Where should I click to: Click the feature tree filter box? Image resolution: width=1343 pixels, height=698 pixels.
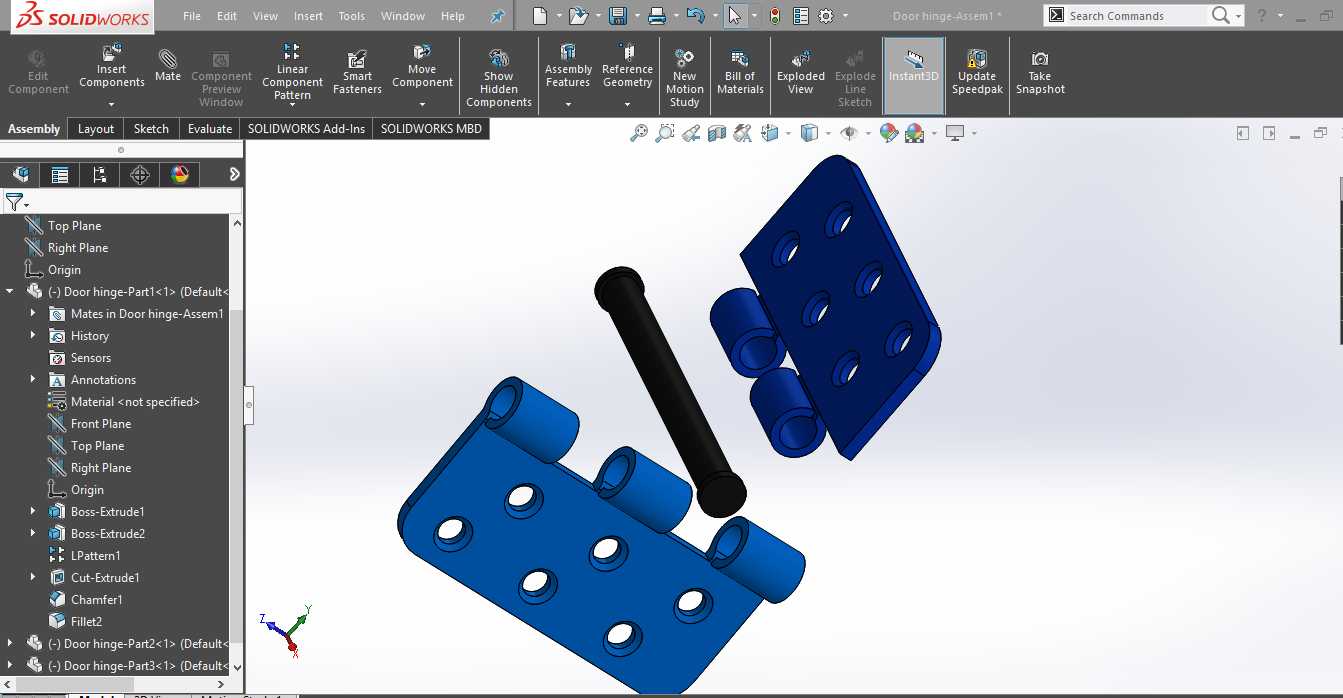(122, 202)
